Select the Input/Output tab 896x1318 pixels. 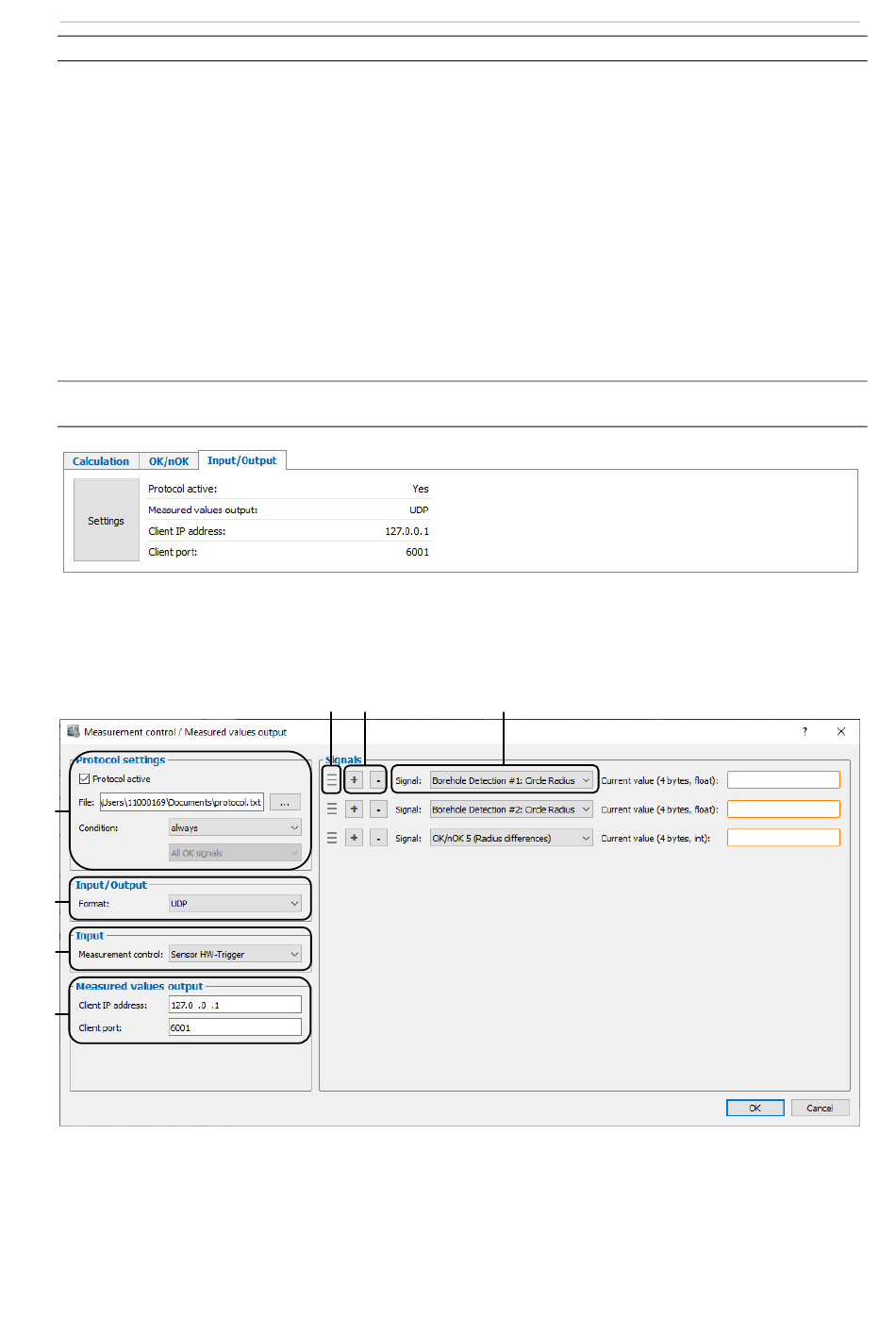(242, 460)
